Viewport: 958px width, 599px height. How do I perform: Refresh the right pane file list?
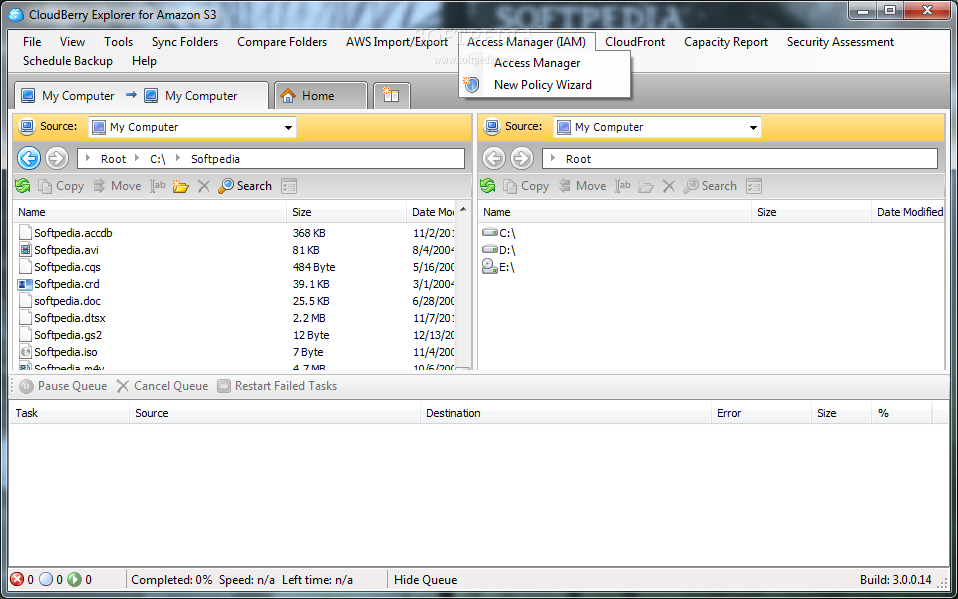[x=488, y=186]
